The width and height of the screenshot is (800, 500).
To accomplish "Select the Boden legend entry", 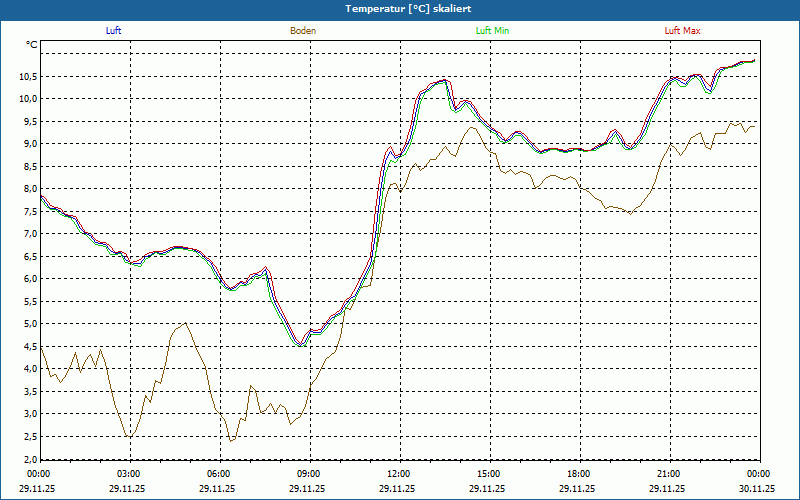I will pyautogui.click(x=303, y=31).
